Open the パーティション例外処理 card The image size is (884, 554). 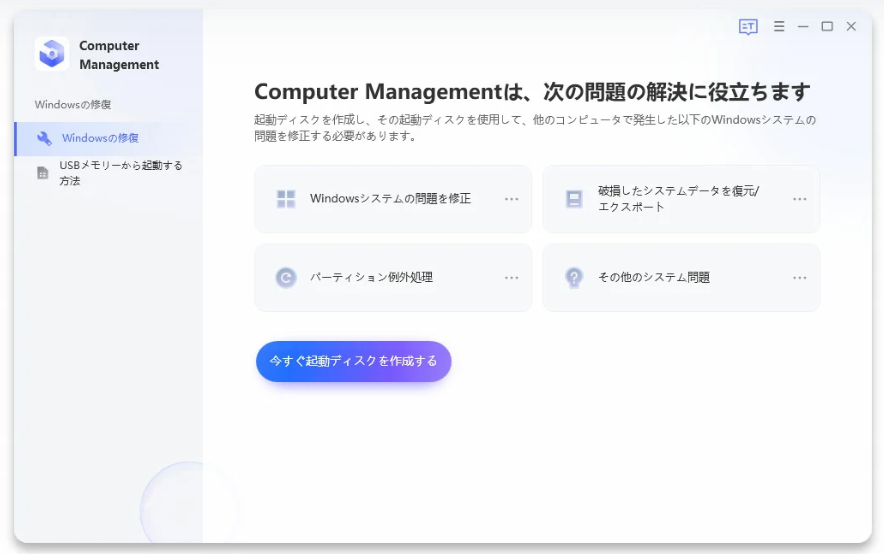click(393, 278)
